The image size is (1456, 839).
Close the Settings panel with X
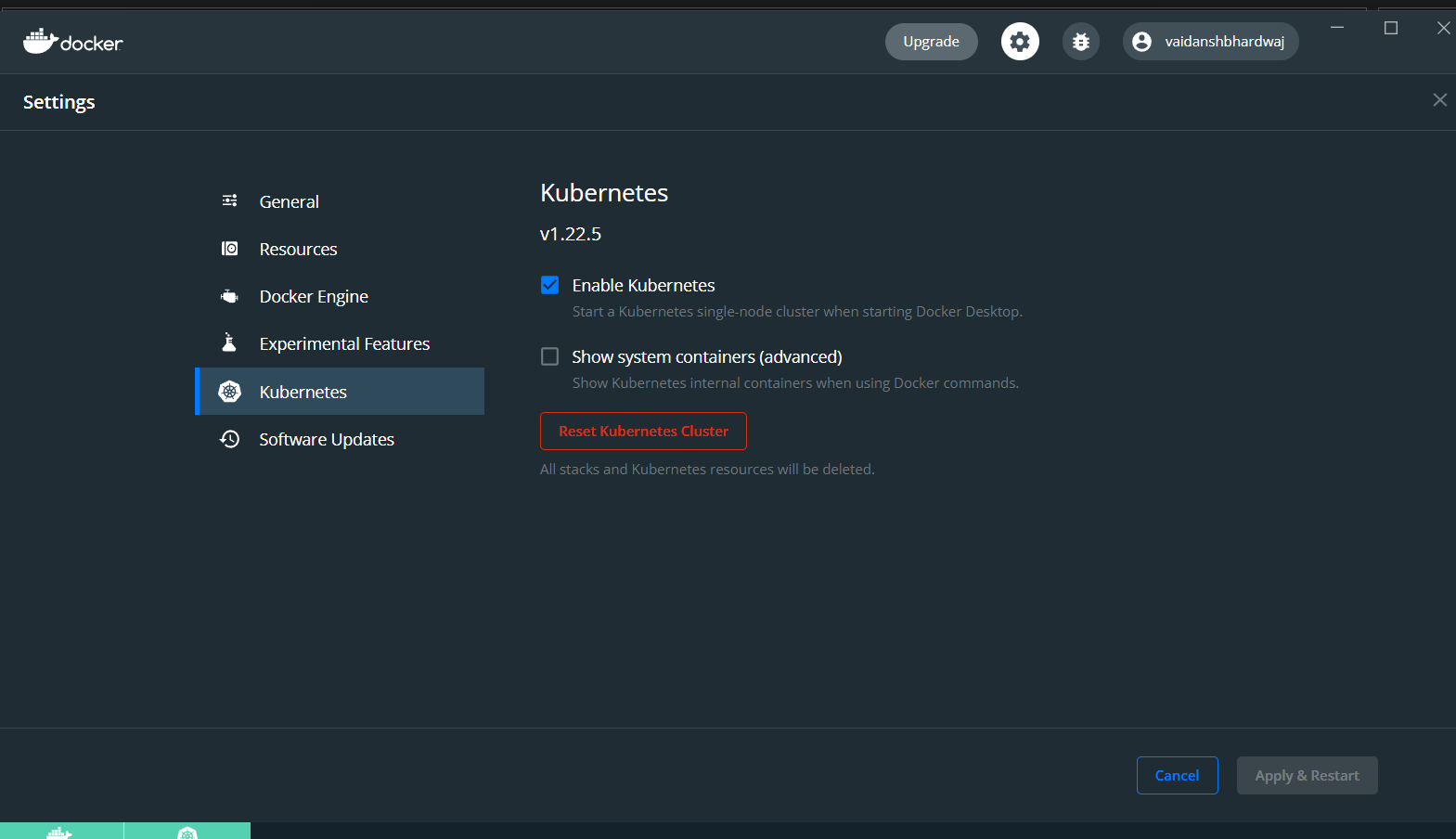point(1439,99)
